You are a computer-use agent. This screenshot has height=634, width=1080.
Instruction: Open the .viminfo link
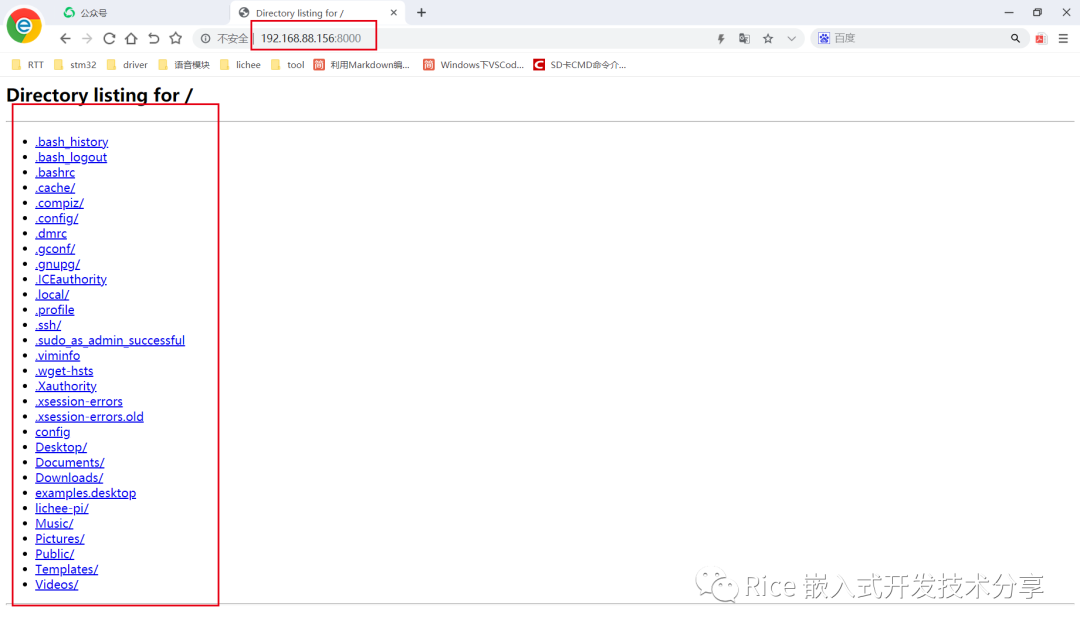coord(57,356)
